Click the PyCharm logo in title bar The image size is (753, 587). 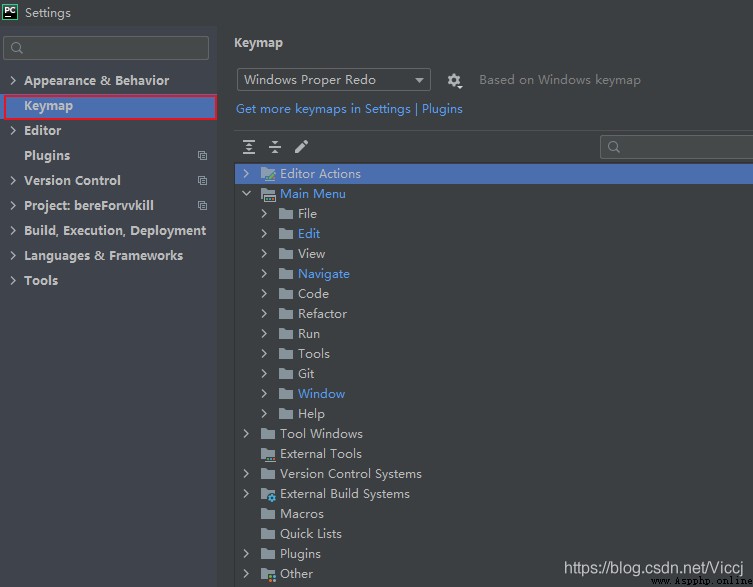tap(10, 12)
